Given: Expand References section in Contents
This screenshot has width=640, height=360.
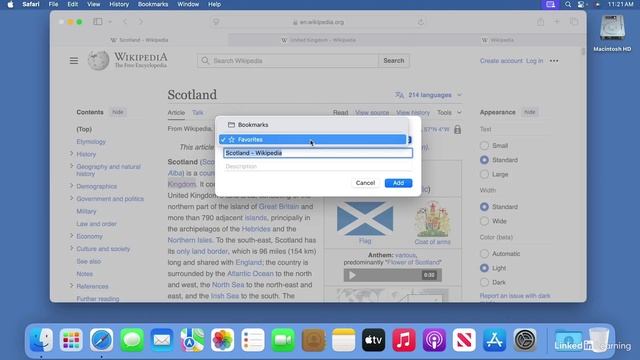Looking at the screenshot, I should tap(71, 286).
